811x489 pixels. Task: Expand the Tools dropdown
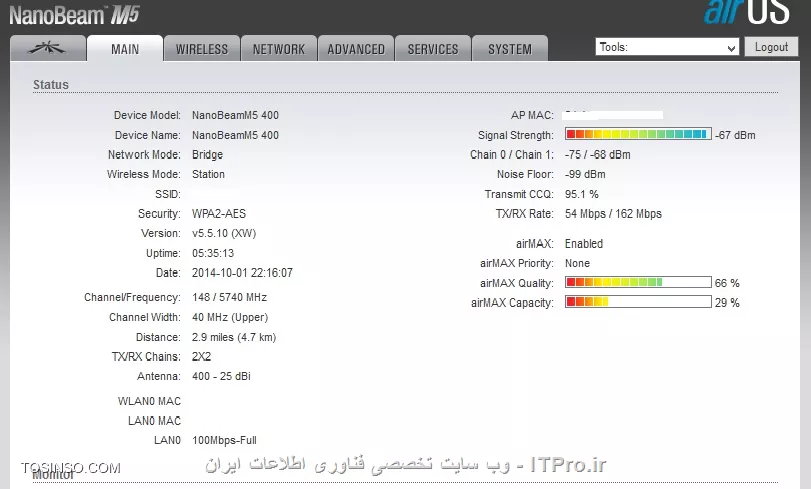pos(667,47)
